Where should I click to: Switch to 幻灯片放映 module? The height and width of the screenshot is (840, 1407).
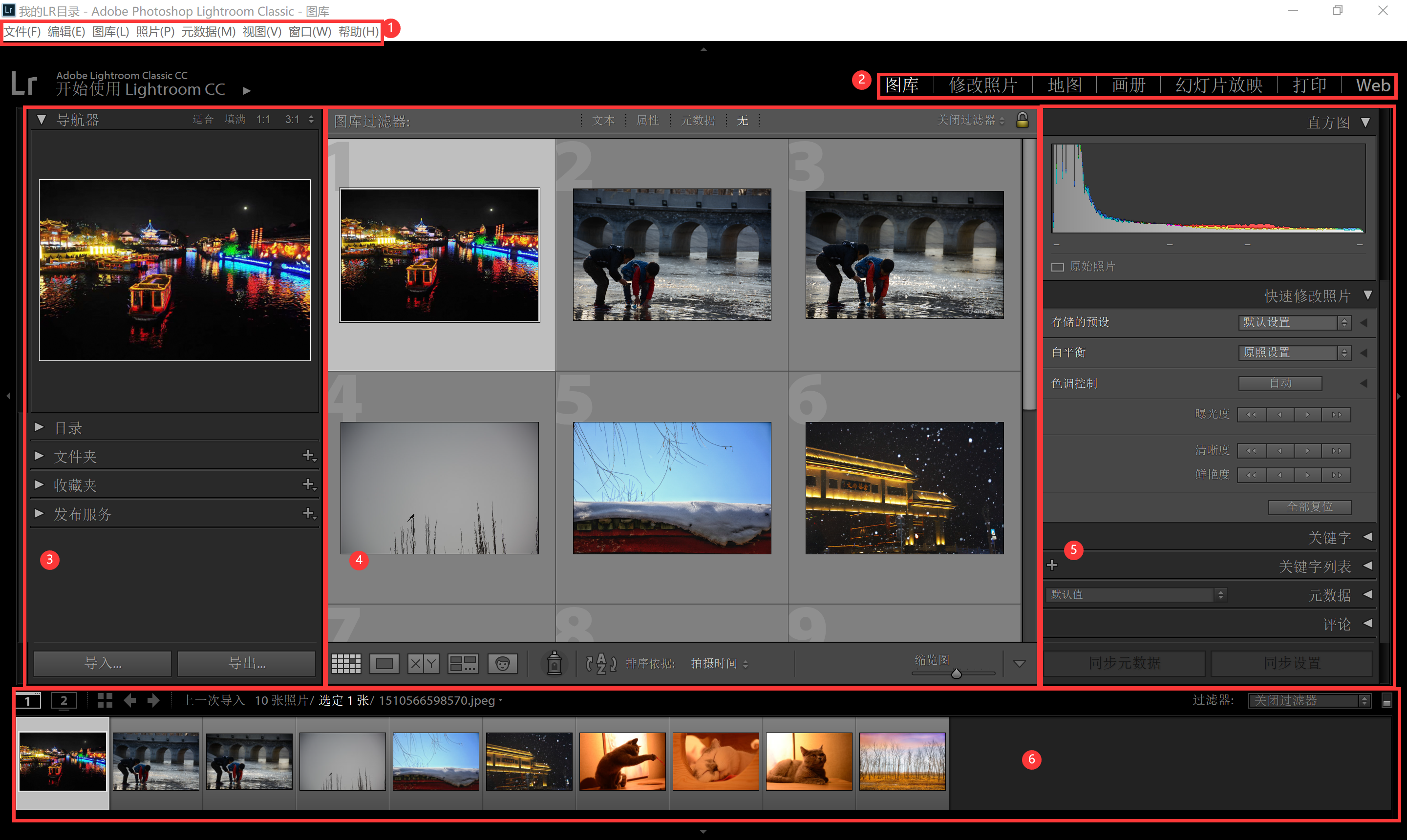pyautogui.click(x=1219, y=85)
